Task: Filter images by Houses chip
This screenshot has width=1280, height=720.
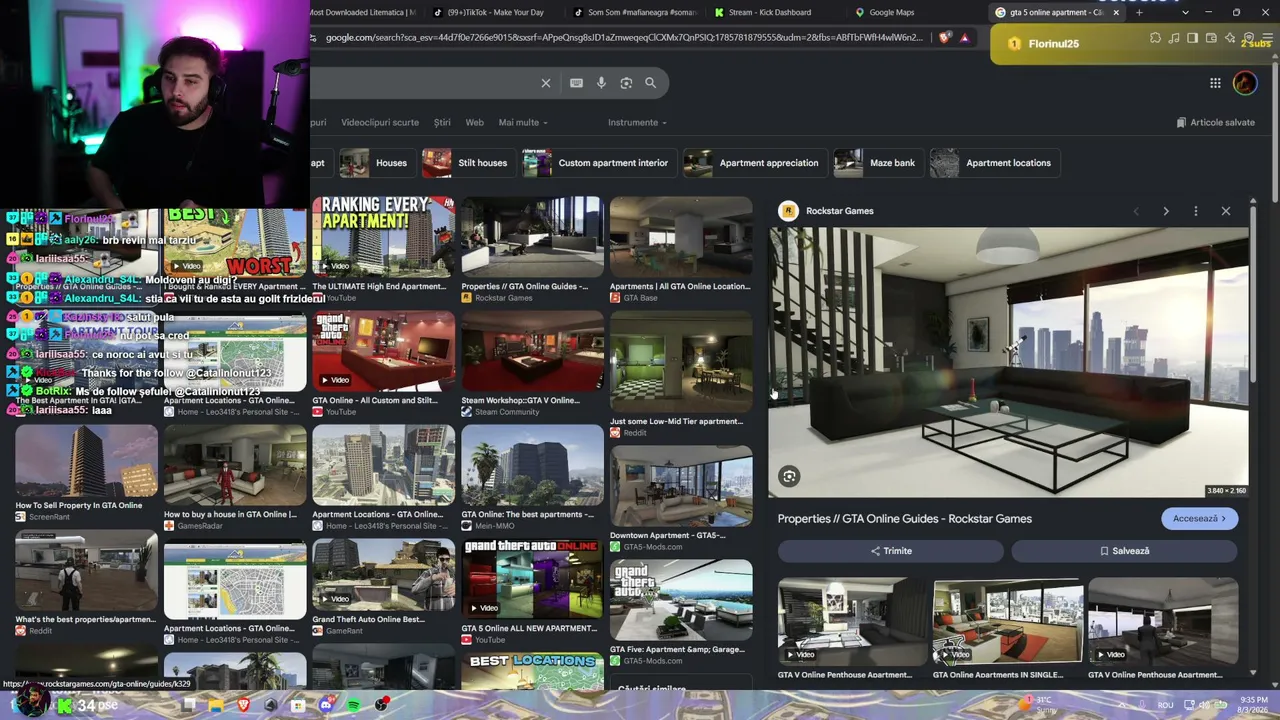Action: pyautogui.click(x=376, y=163)
